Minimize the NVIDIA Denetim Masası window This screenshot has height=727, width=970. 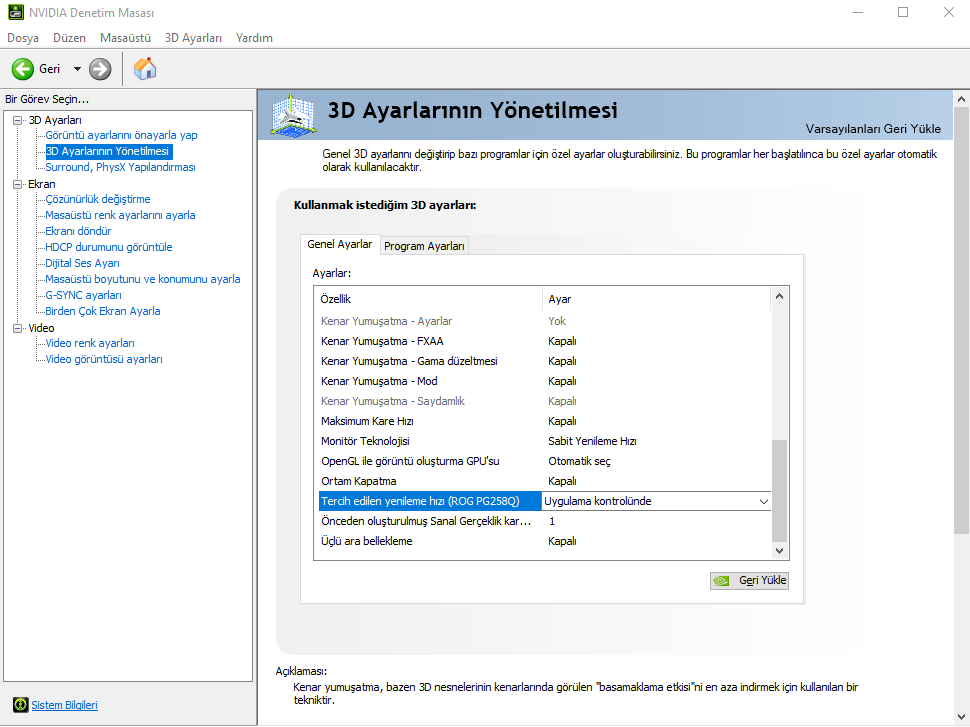tap(858, 12)
